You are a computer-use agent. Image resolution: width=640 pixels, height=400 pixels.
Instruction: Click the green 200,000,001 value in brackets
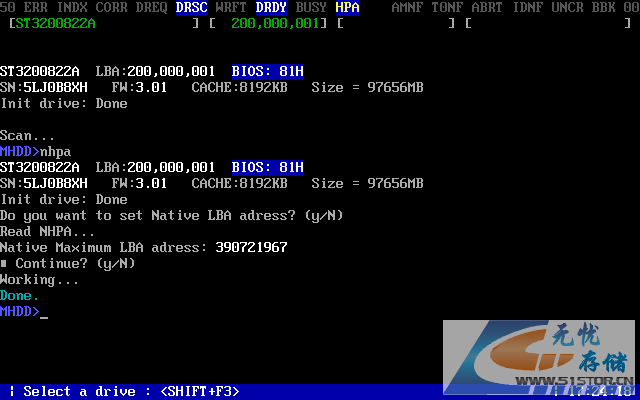[275, 23]
